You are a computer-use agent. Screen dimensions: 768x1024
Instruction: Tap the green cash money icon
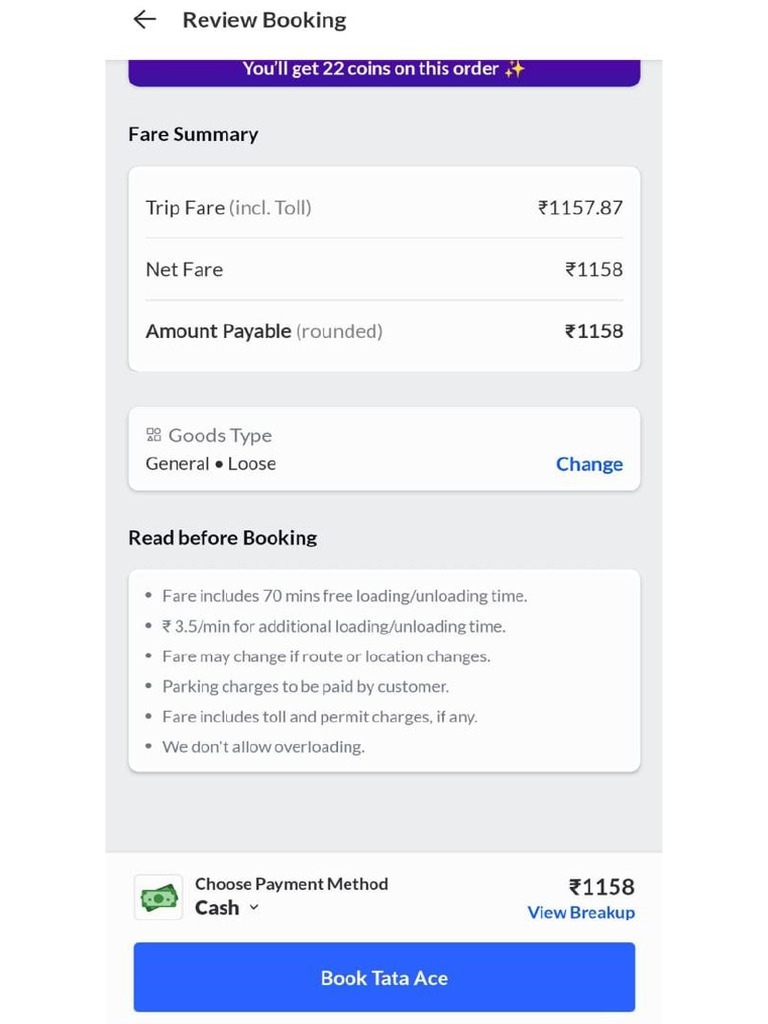click(x=159, y=898)
